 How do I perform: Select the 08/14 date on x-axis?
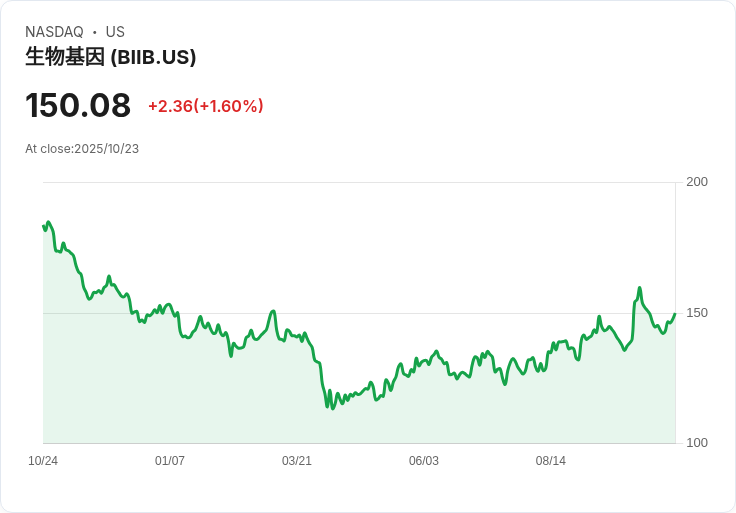point(551,461)
